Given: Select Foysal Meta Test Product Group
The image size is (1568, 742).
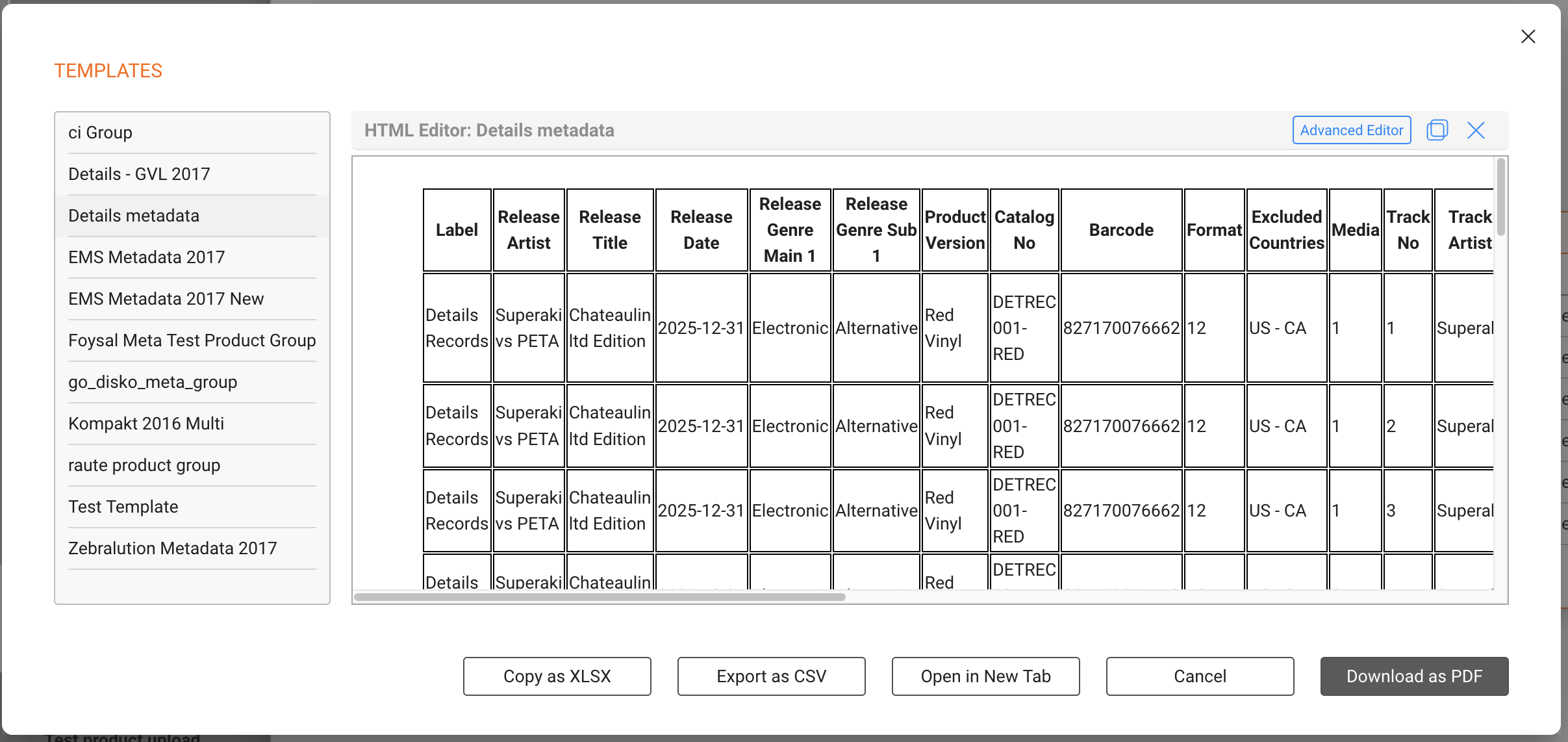Looking at the screenshot, I should point(192,340).
